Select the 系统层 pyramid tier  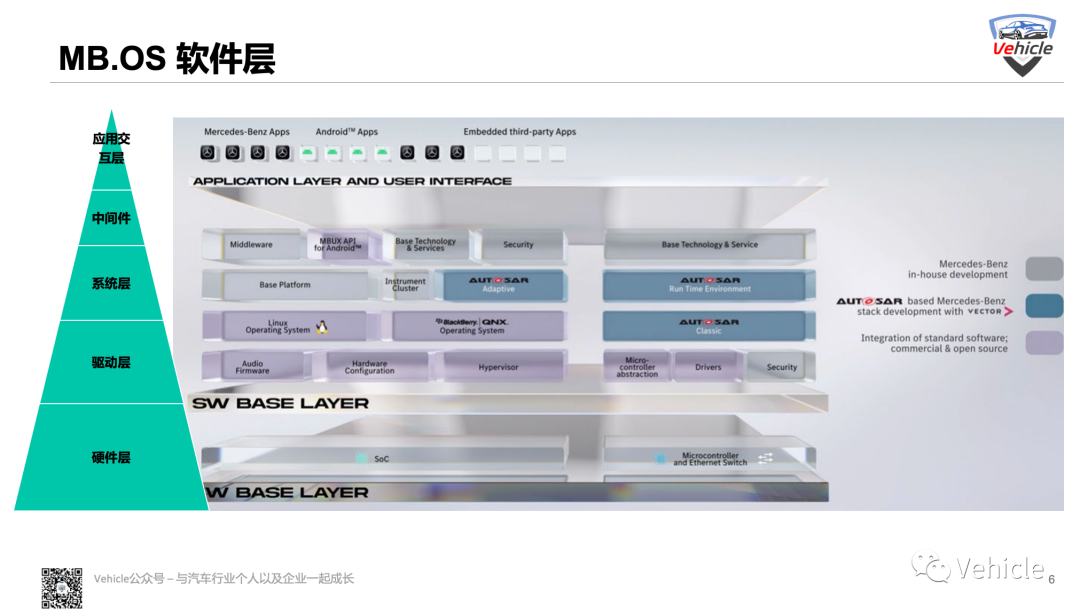[x=111, y=283]
